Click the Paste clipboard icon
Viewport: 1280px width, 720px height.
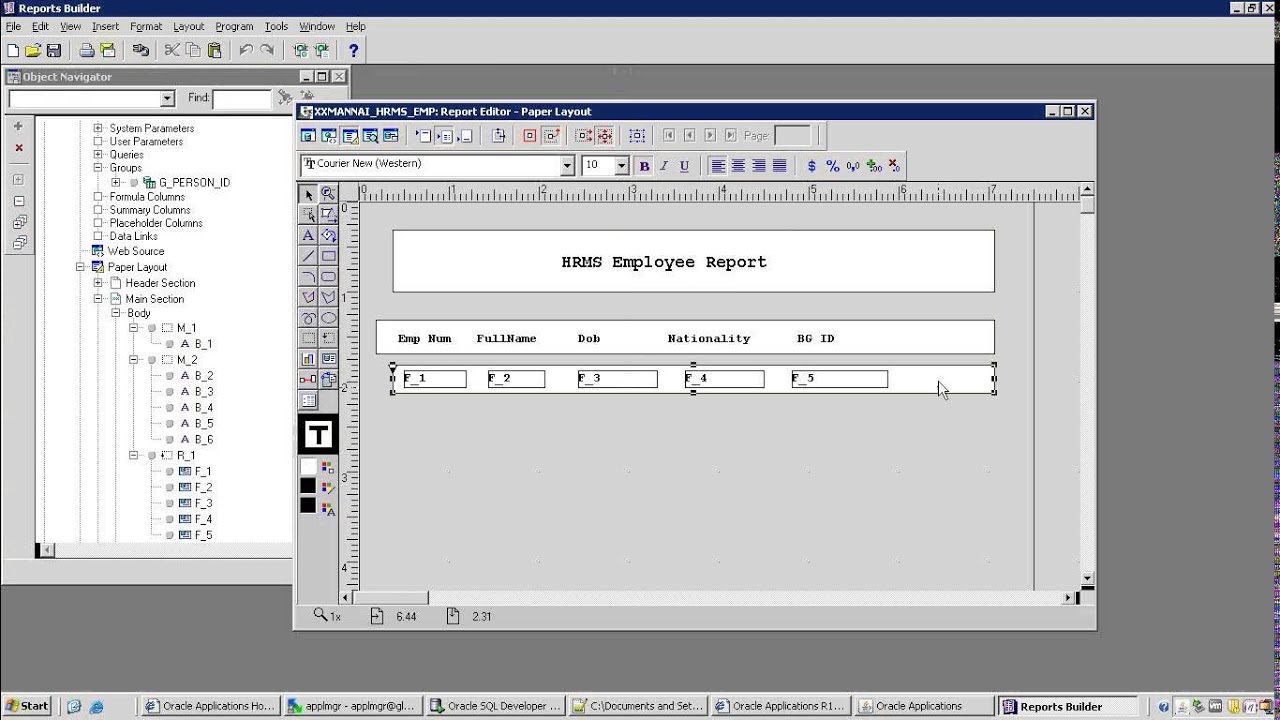click(214, 50)
